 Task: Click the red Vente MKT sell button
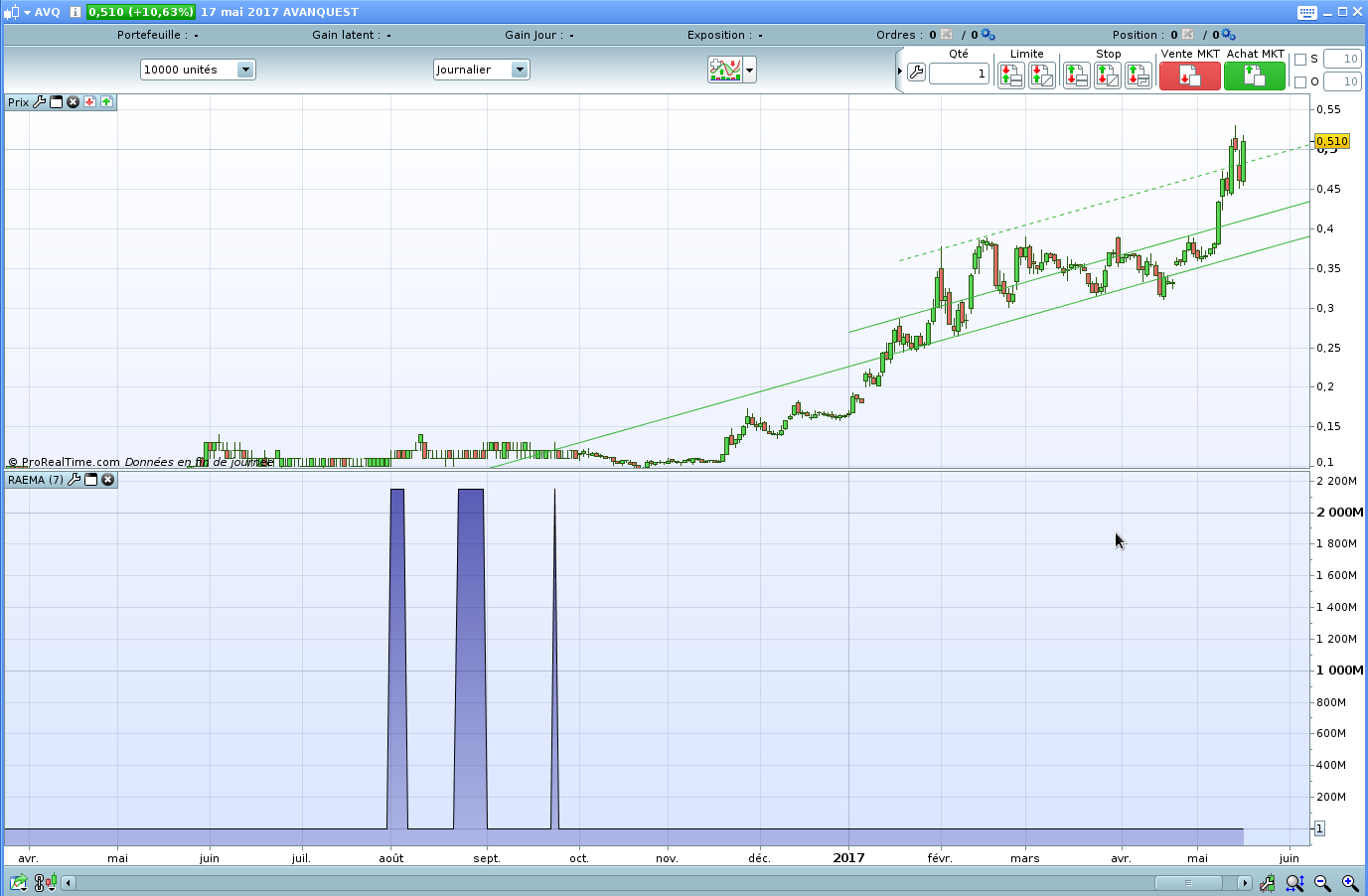pos(1190,75)
